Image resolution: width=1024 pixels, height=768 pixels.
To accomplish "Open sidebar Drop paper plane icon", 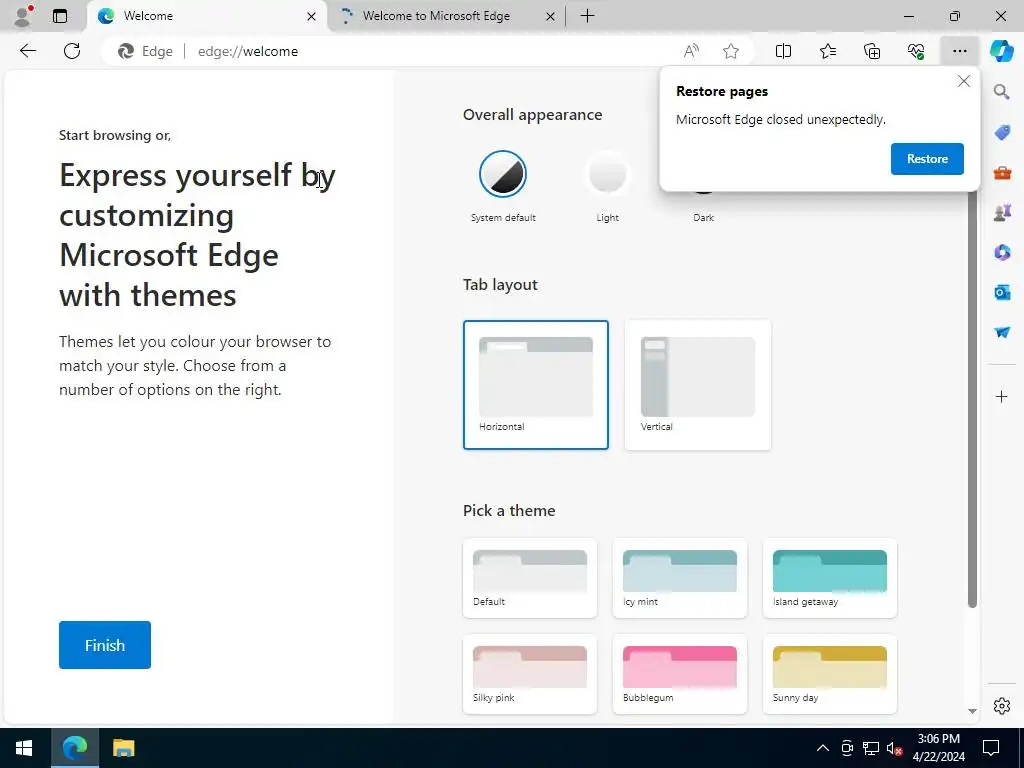I will [x=1002, y=332].
